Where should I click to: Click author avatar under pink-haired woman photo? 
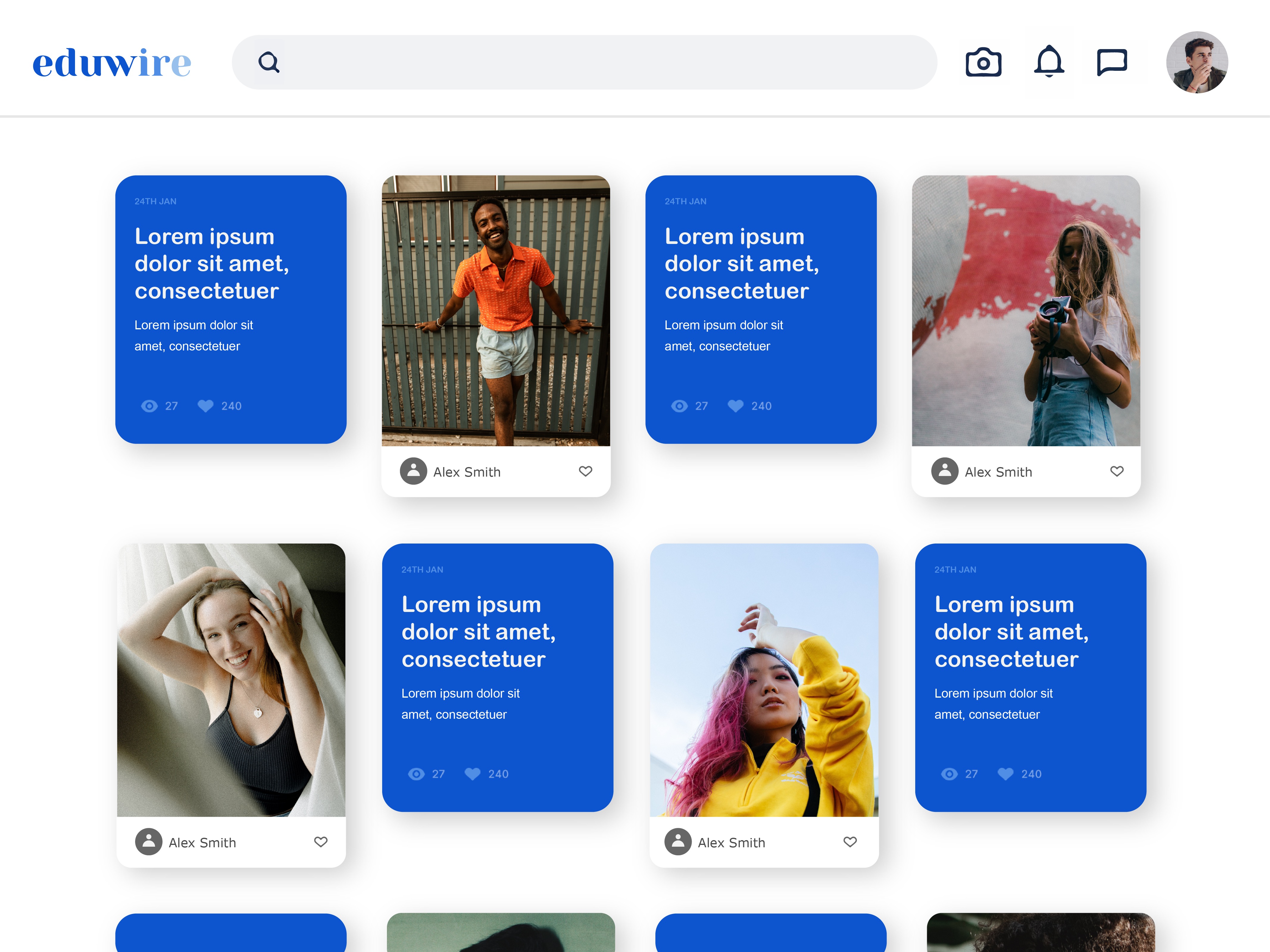[x=677, y=842]
